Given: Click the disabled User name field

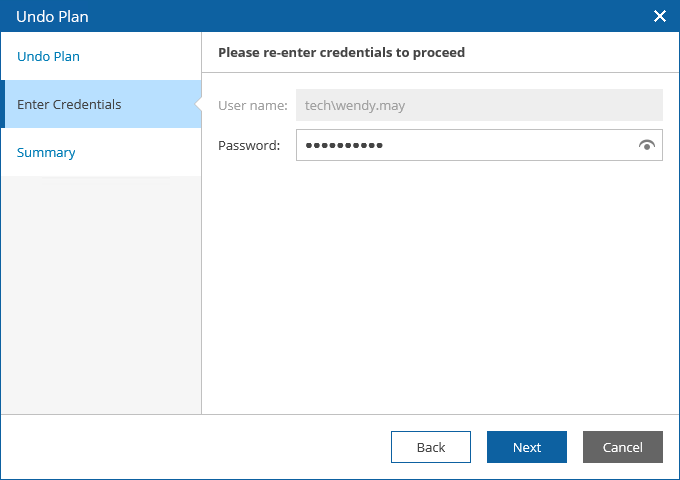Looking at the screenshot, I should click(x=479, y=105).
